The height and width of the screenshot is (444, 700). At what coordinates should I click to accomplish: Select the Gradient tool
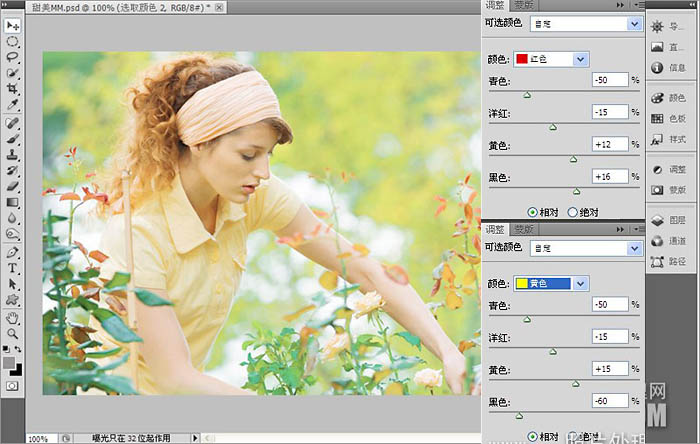(x=12, y=202)
